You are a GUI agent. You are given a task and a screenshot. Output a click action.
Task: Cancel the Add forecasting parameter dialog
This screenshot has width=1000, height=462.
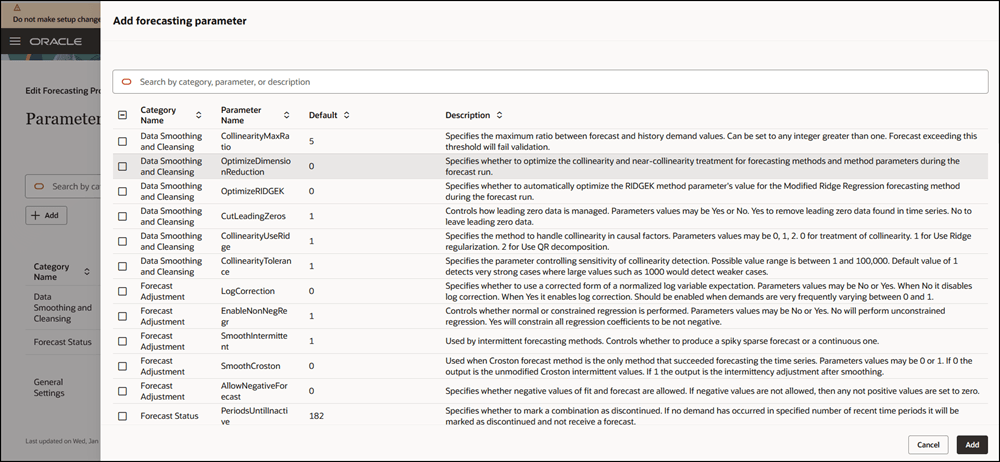click(x=927, y=444)
